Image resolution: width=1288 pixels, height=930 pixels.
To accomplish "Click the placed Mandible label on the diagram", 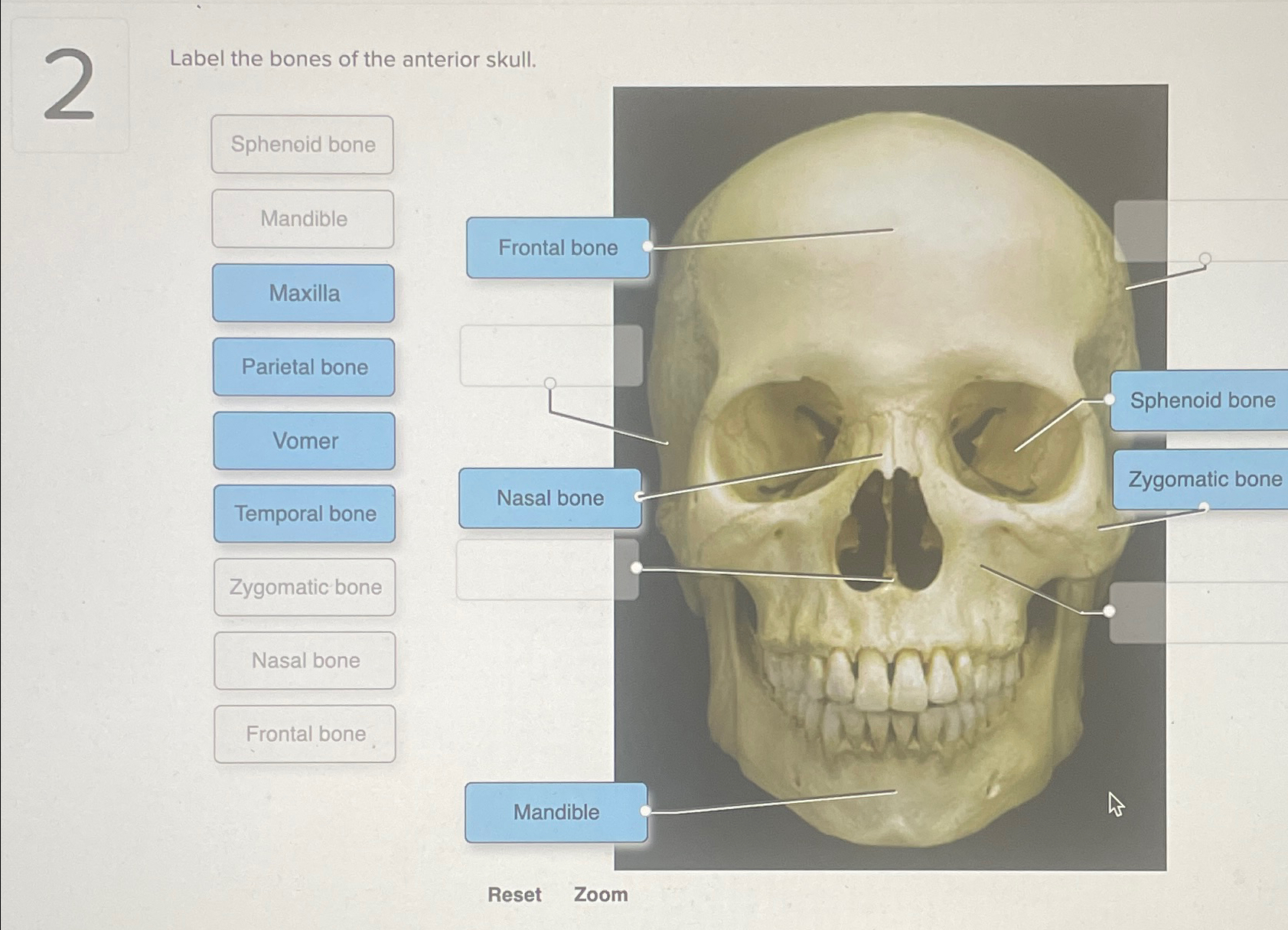I will 556,812.
